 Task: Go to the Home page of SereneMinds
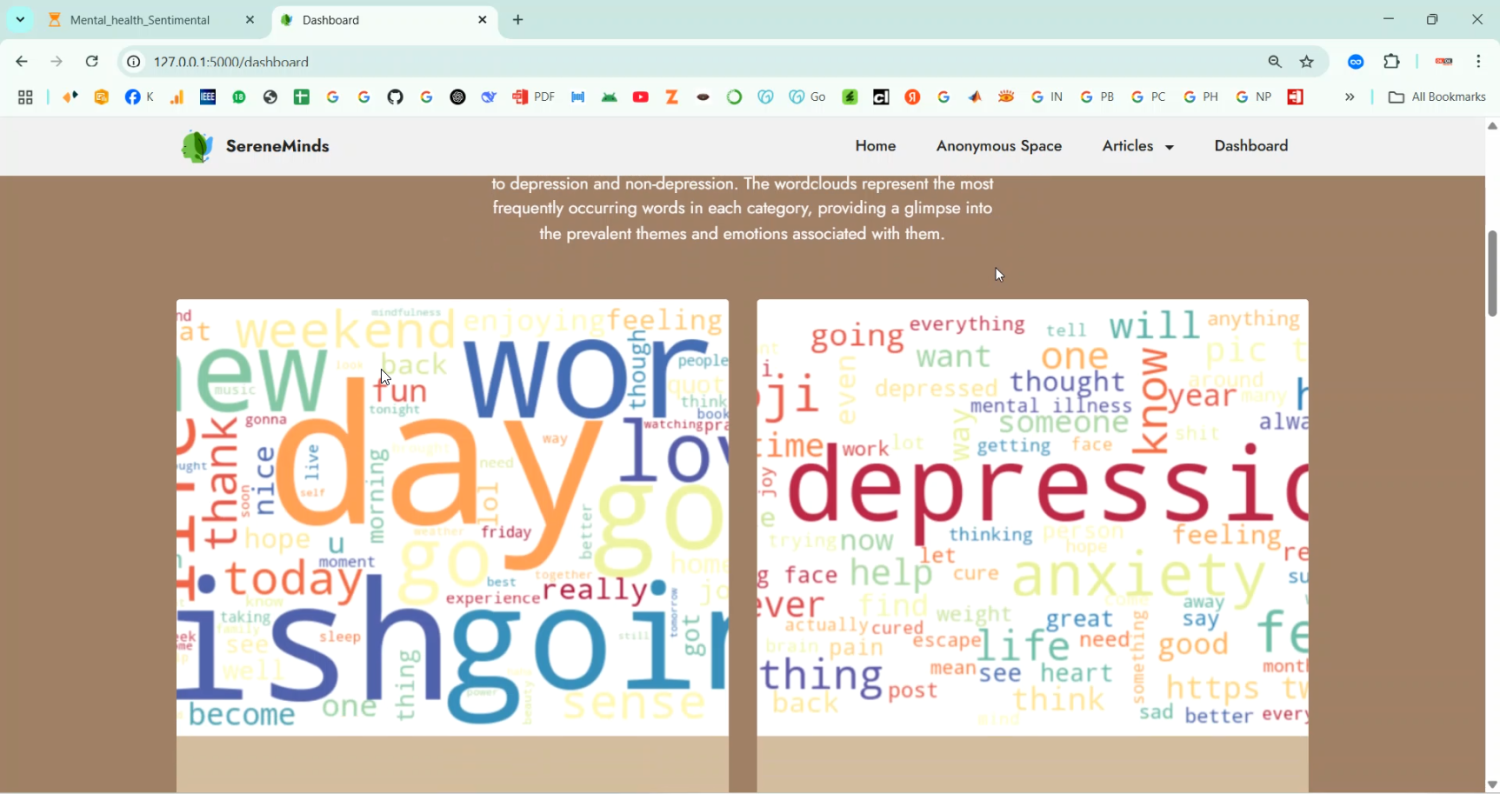(875, 146)
